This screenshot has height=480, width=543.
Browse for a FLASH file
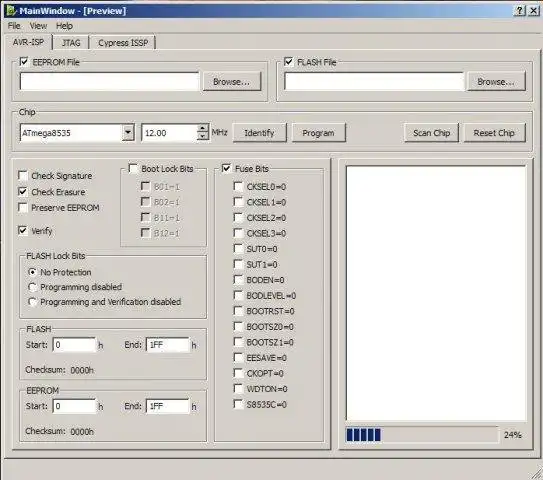(496, 82)
